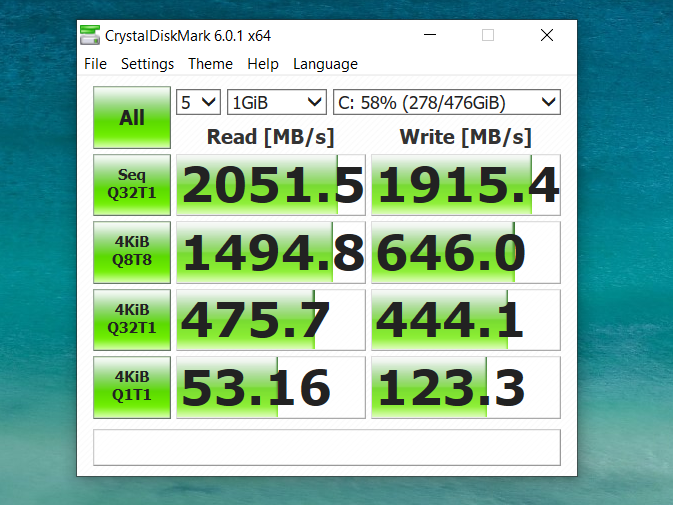This screenshot has width=673, height=505.
Task: Open the Theme menu
Action: click(x=210, y=64)
